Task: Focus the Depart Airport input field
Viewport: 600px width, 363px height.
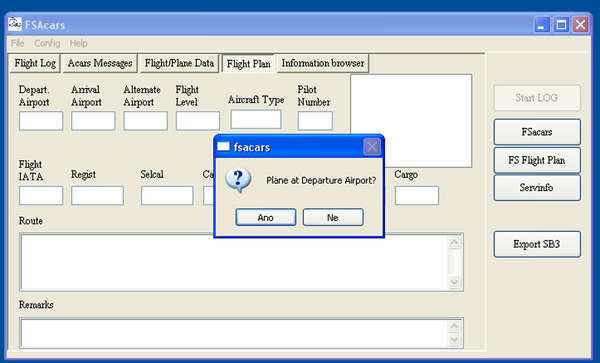Action: (41, 121)
